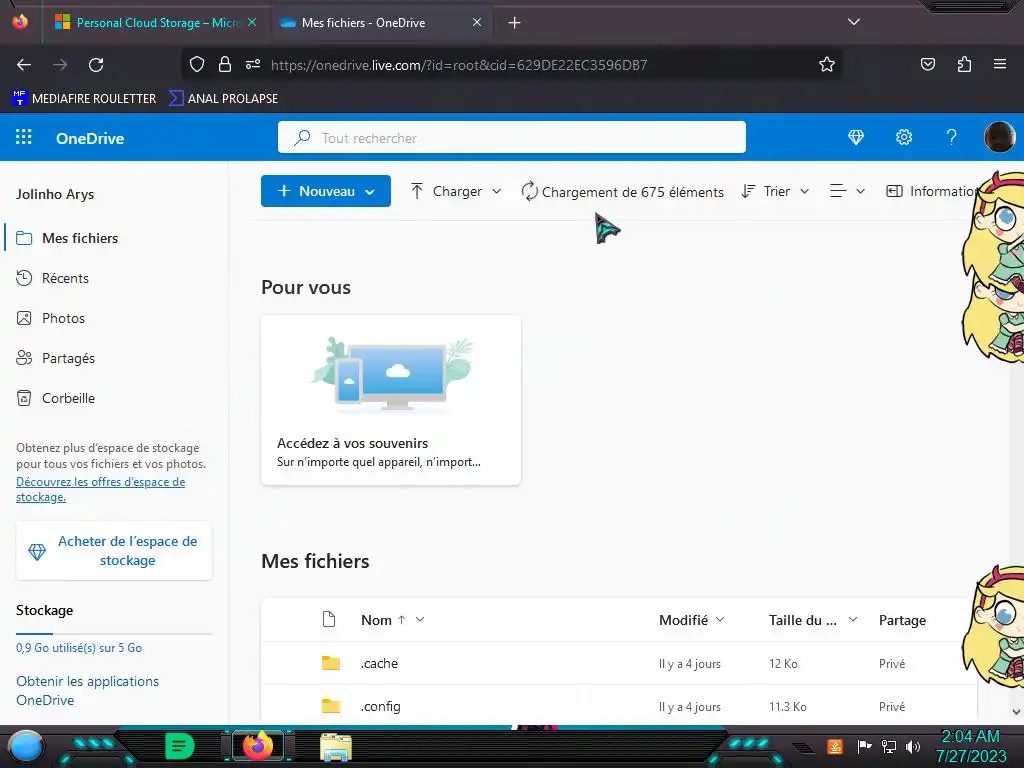Click the taskbar clock 2:04 AM
The image size is (1024, 768).
(x=970, y=737)
